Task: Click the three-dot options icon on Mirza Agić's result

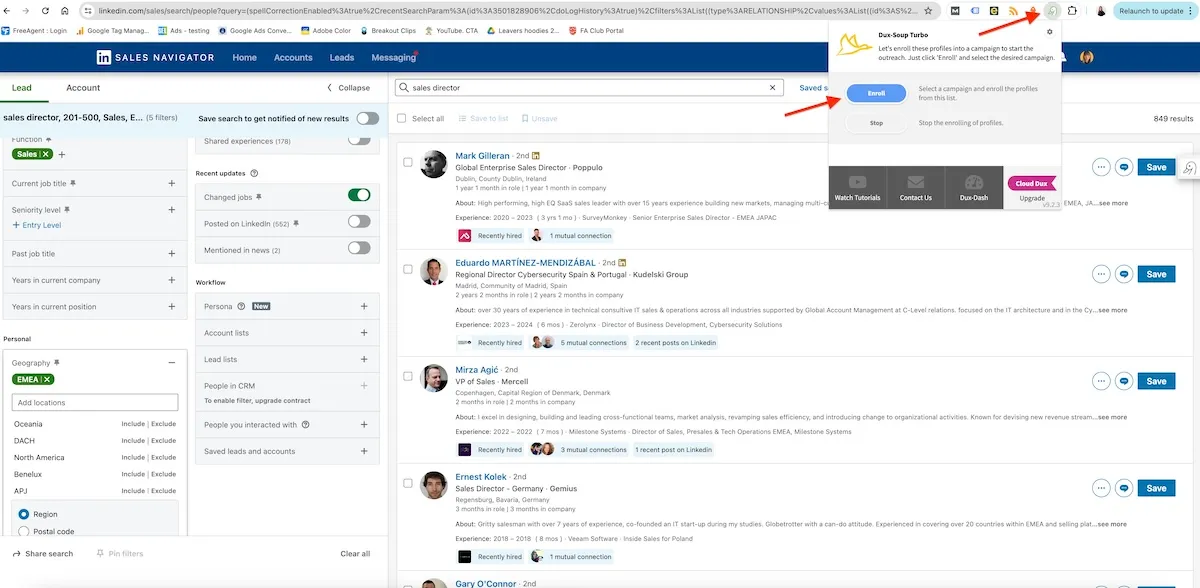Action: point(1101,380)
